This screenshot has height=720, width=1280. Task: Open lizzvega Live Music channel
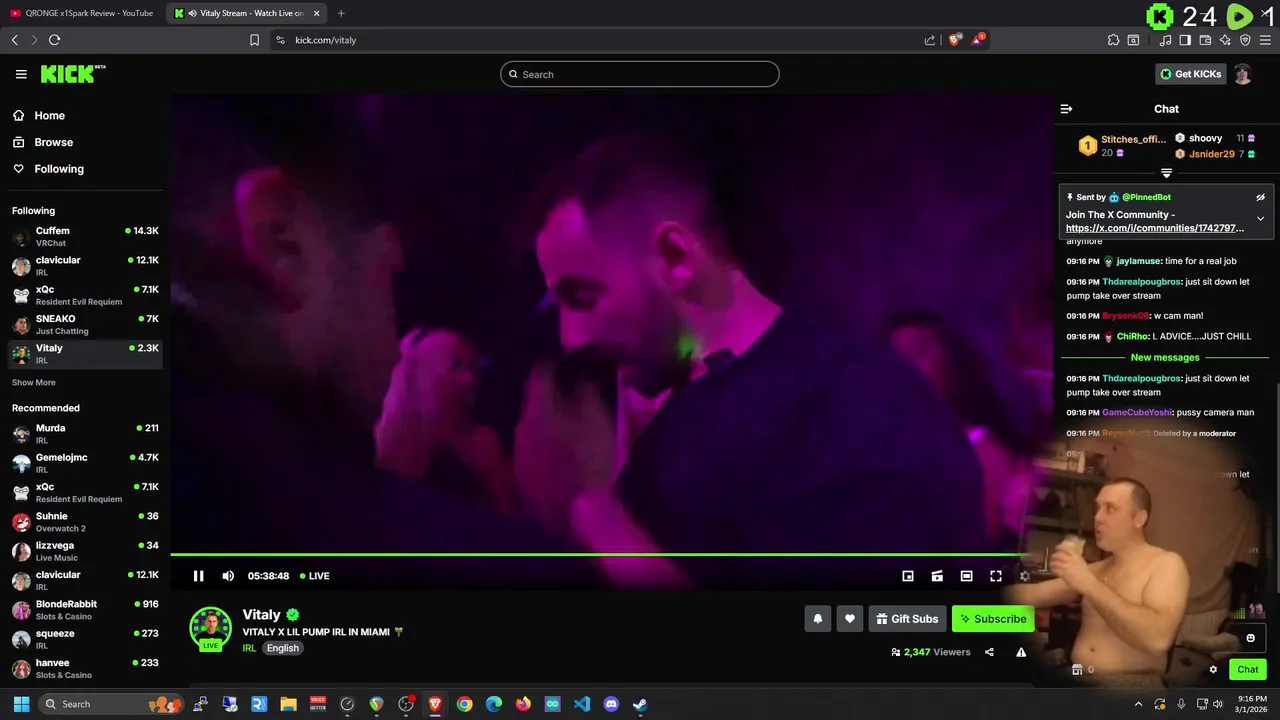[x=85, y=551]
